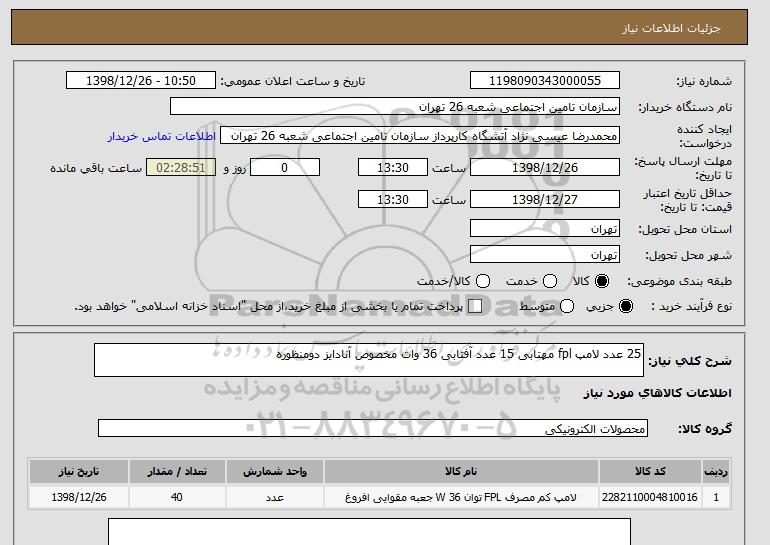Click the ردیف column header
Screen dimensions: 770x545
click(716, 471)
